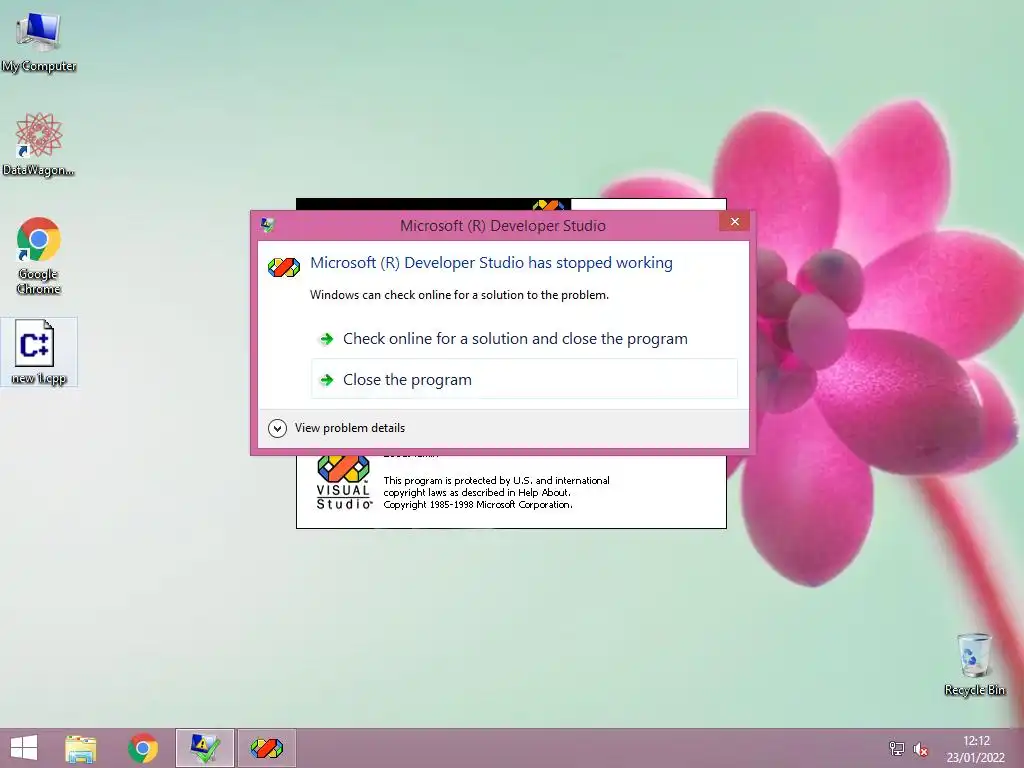Image resolution: width=1024 pixels, height=768 pixels.
Task: Click the taskbar clock showing 12:12
Action: (x=976, y=749)
